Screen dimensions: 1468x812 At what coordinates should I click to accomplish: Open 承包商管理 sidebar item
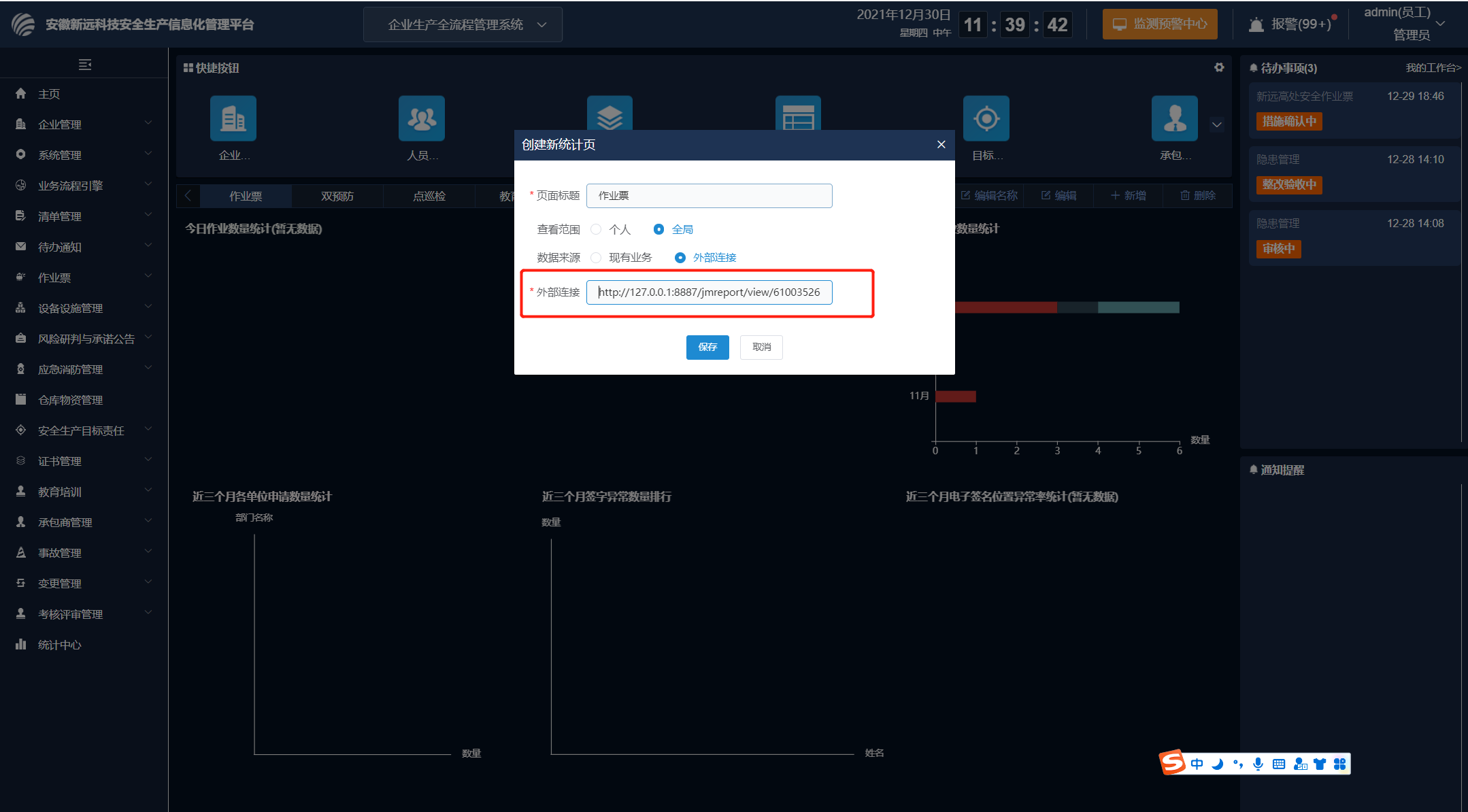point(84,522)
